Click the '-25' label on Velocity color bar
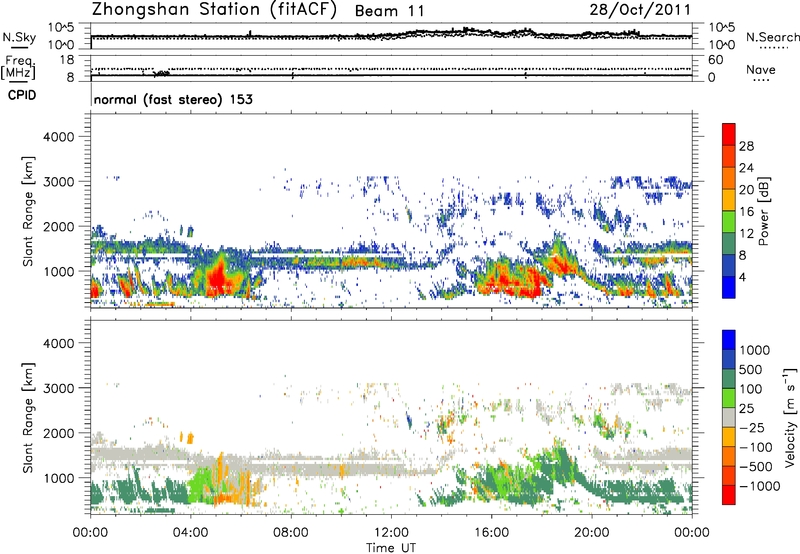 point(752,428)
